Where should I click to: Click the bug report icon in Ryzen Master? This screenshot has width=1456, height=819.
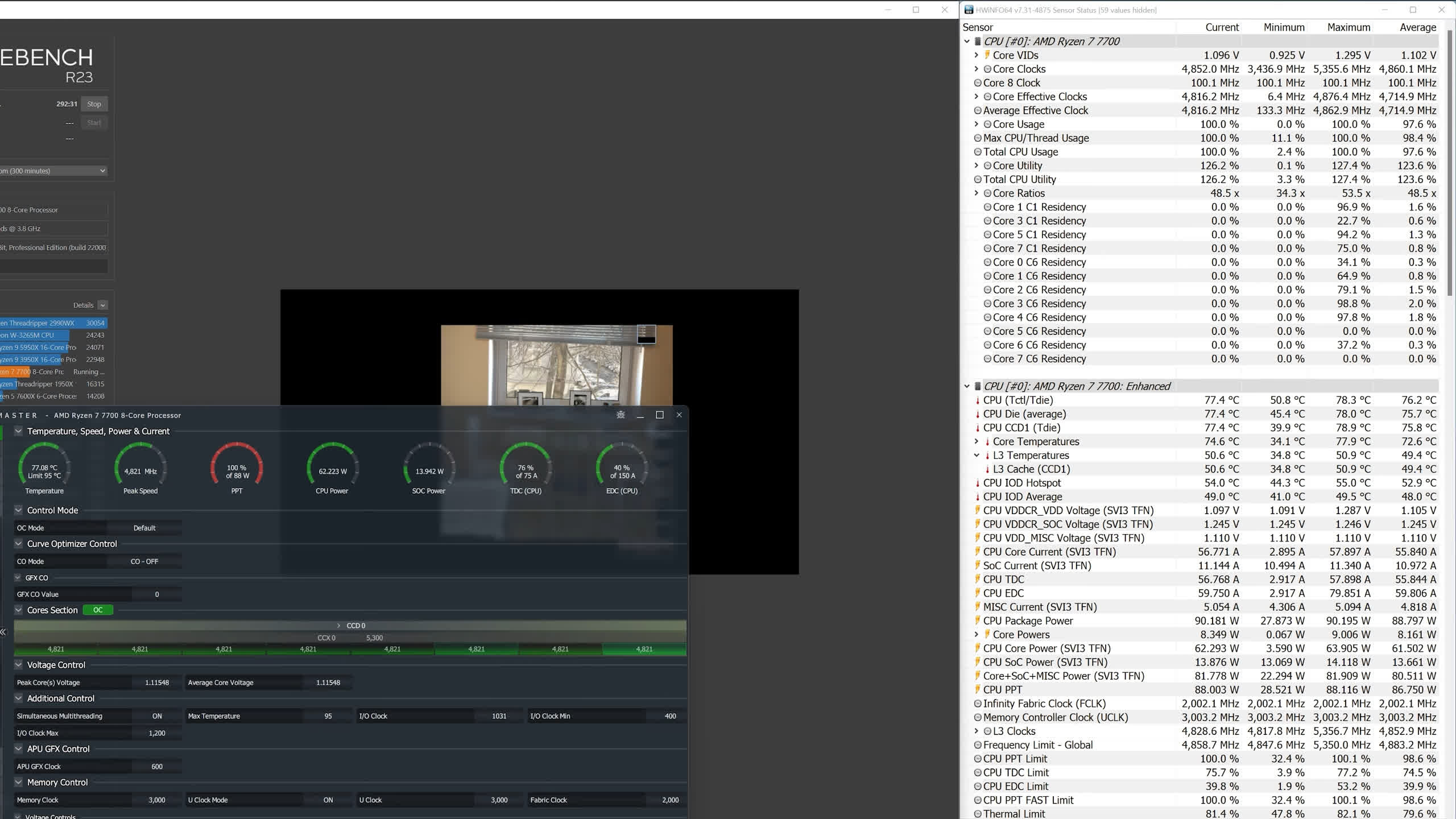621,415
